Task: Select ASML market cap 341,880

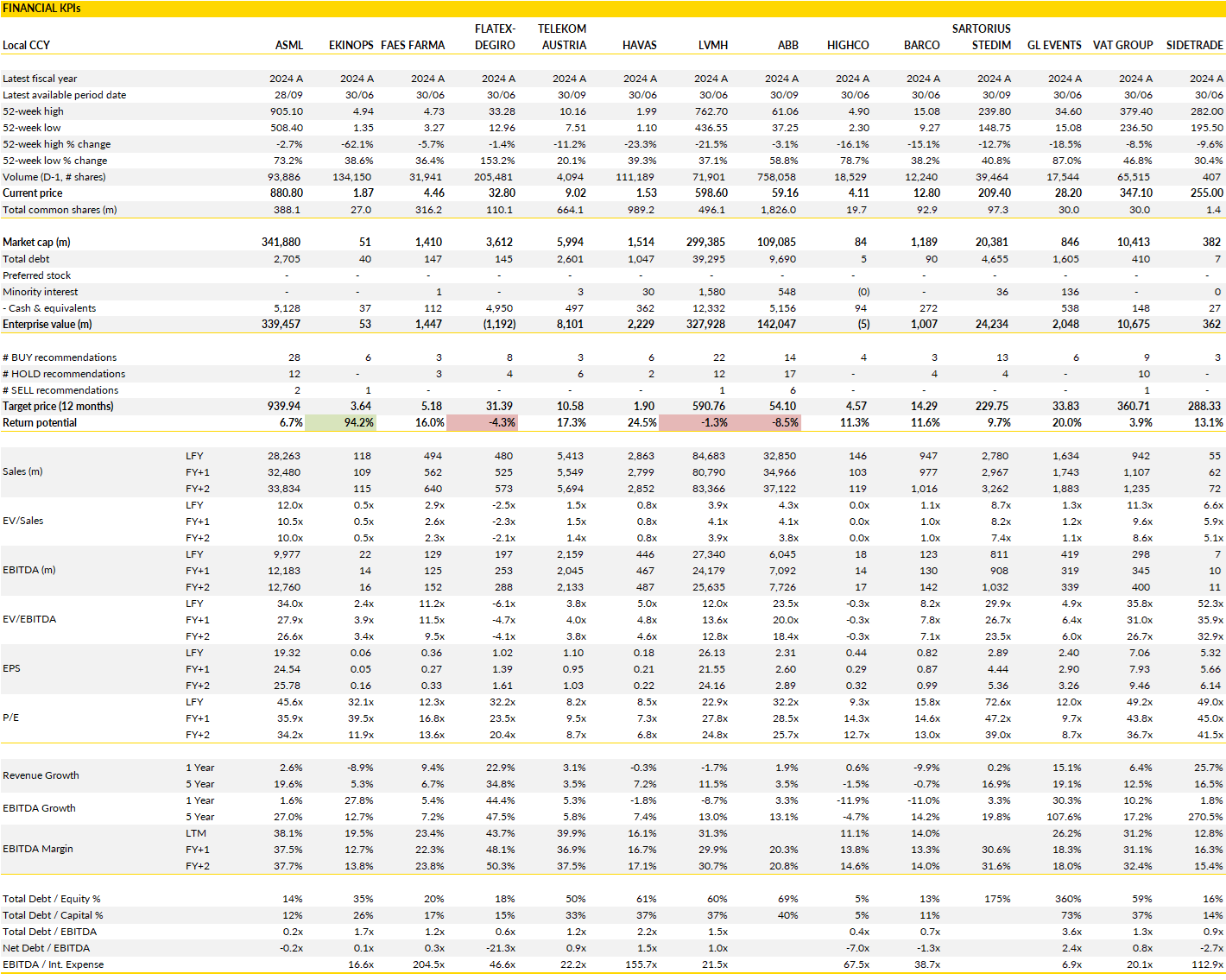Action: coord(281,243)
